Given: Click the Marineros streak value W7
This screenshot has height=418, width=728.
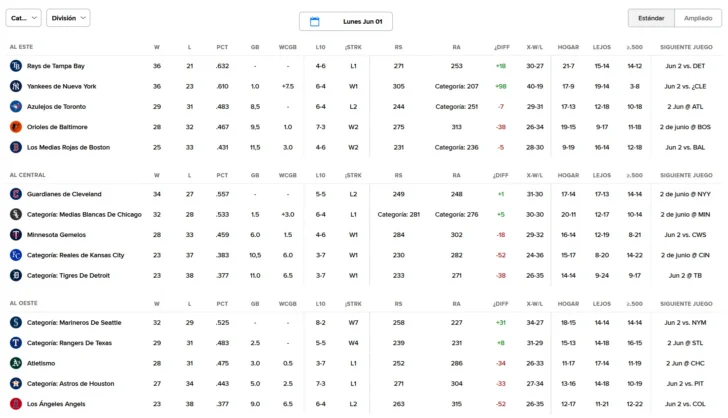Looking at the screenshot, I should 353,322.
